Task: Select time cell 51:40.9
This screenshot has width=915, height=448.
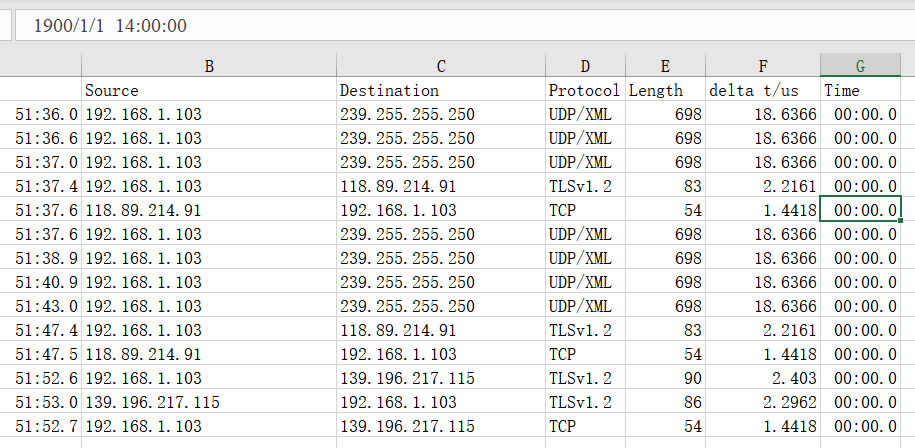Action: pyautogui.click(x=41, y=282)
